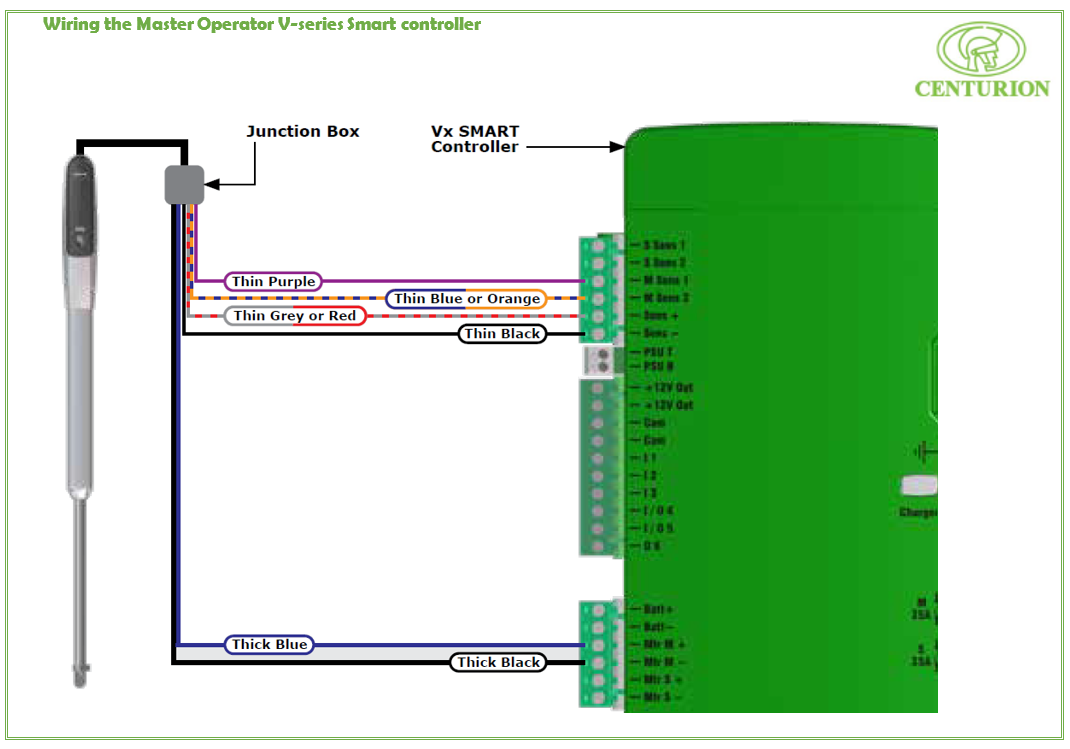Click the CENTURION brand name text
The width and height of the screenshot is (1070, 749).
(x=982, y=89)
